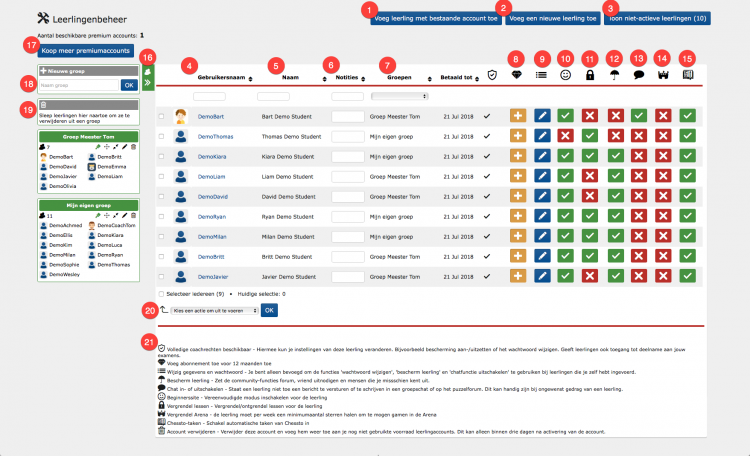This screenshot has height=456, width=750.
Task: Toggle protection for DemoKiara
Action: pyautogui.click(x=615, y=156)
